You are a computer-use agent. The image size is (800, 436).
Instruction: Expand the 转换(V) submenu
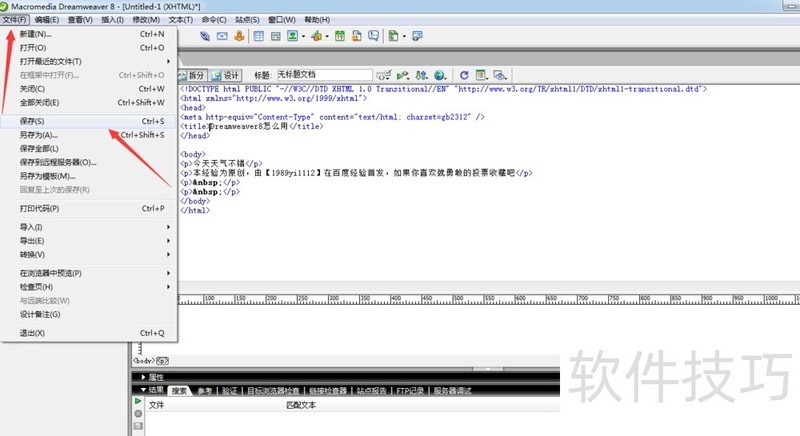point(89,255)
